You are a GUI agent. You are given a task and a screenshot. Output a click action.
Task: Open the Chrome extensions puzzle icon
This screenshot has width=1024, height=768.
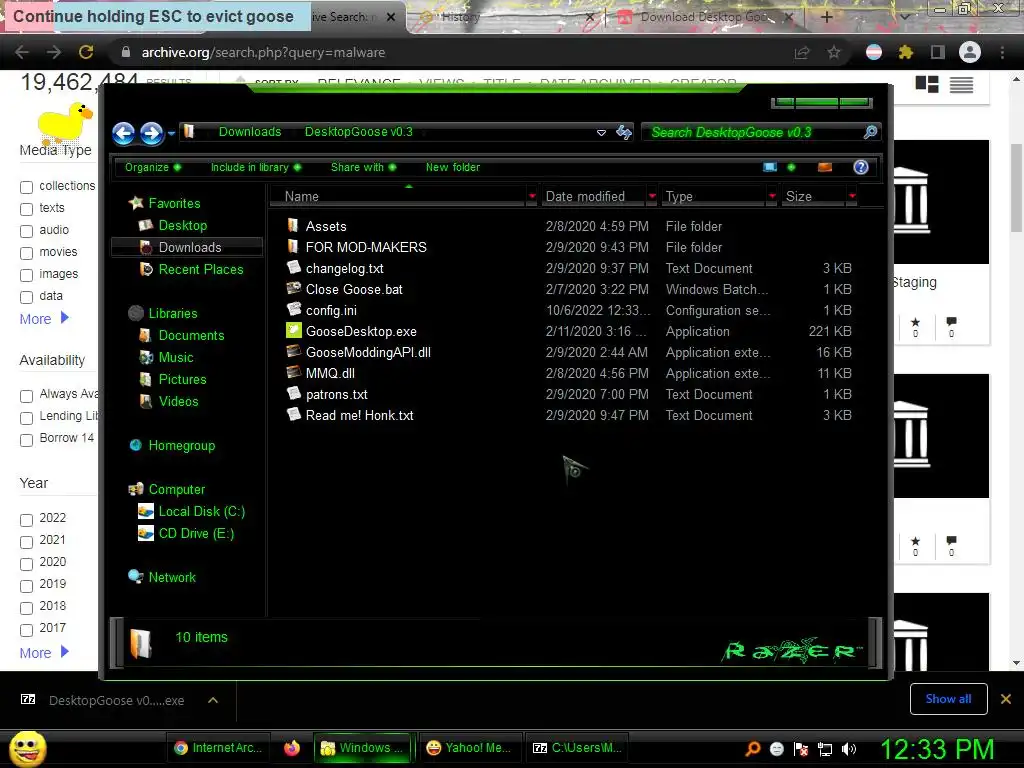[x=905, y=52]
